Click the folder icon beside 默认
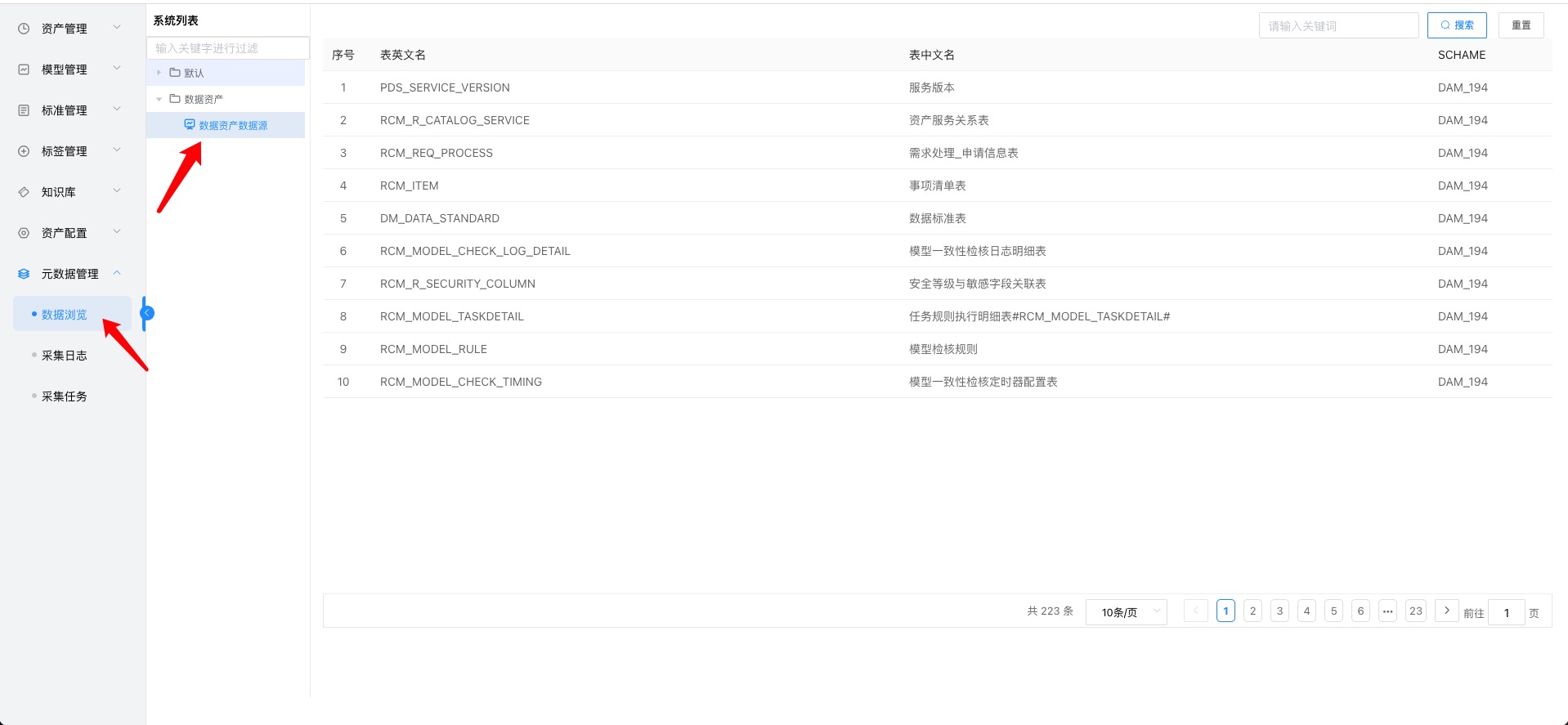Screen dimensions: 1568x725 tap(175, 73)
